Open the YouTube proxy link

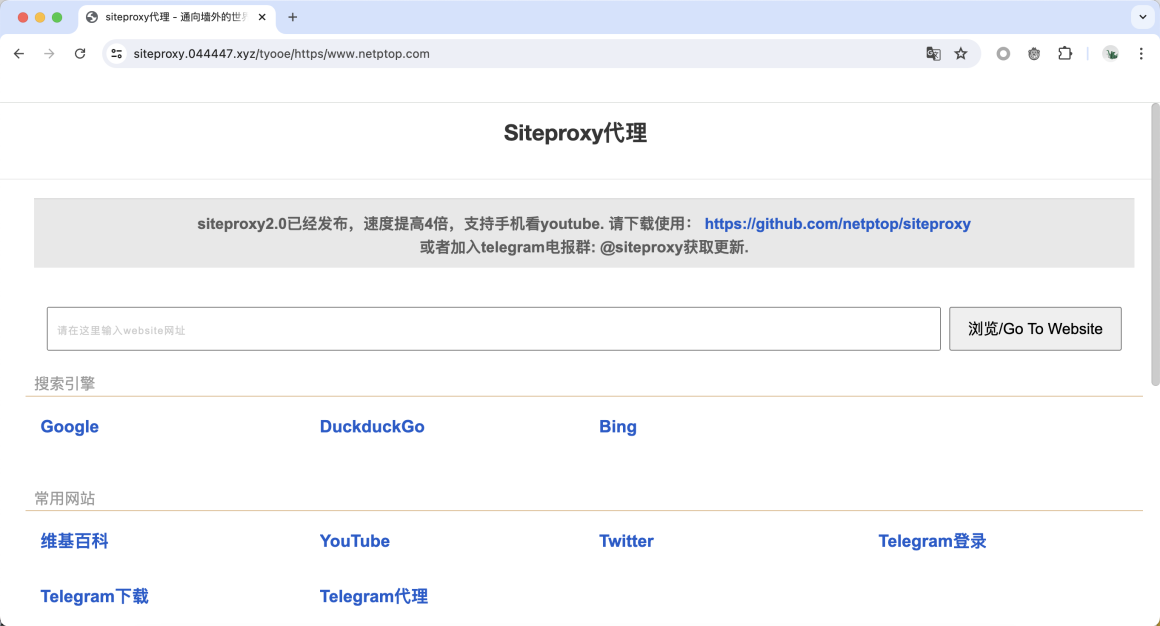(x=354, y=541)
